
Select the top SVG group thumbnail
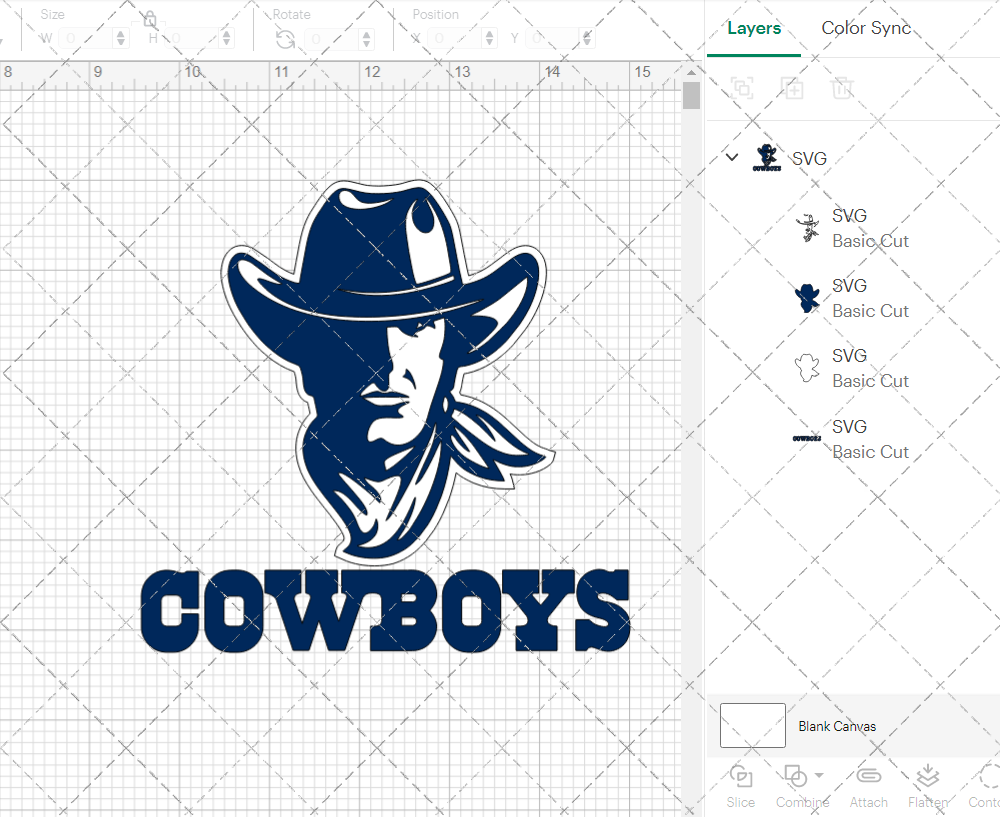click(x=767, y=158)
